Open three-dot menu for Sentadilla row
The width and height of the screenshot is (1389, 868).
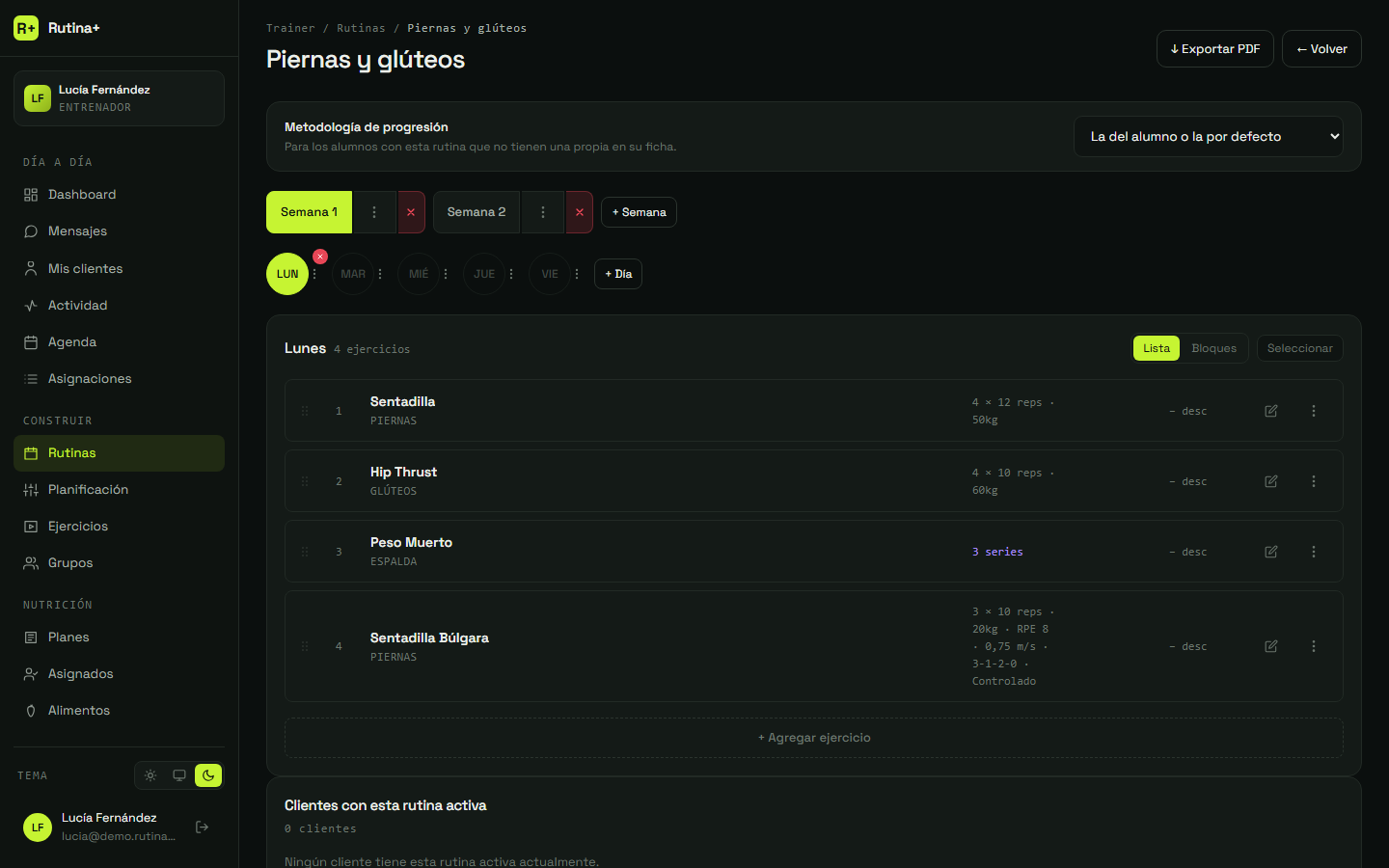[1314, 411]
